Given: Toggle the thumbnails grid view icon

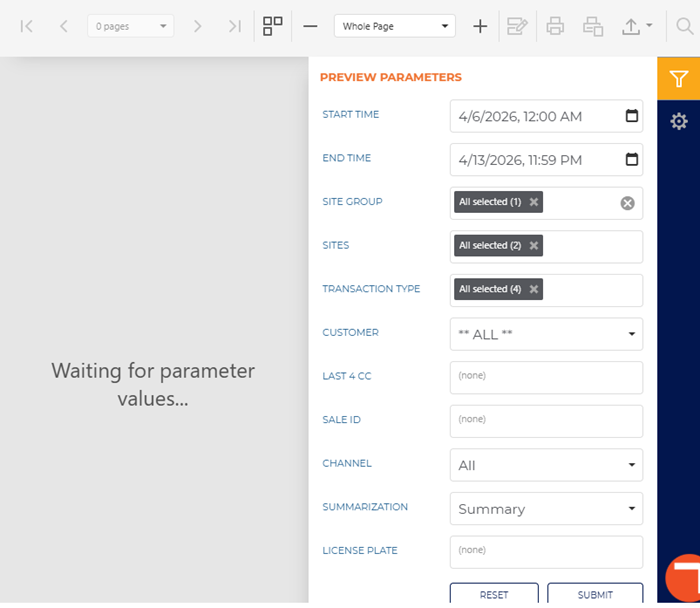Looking at the screenshot, I should coord(273,26).
